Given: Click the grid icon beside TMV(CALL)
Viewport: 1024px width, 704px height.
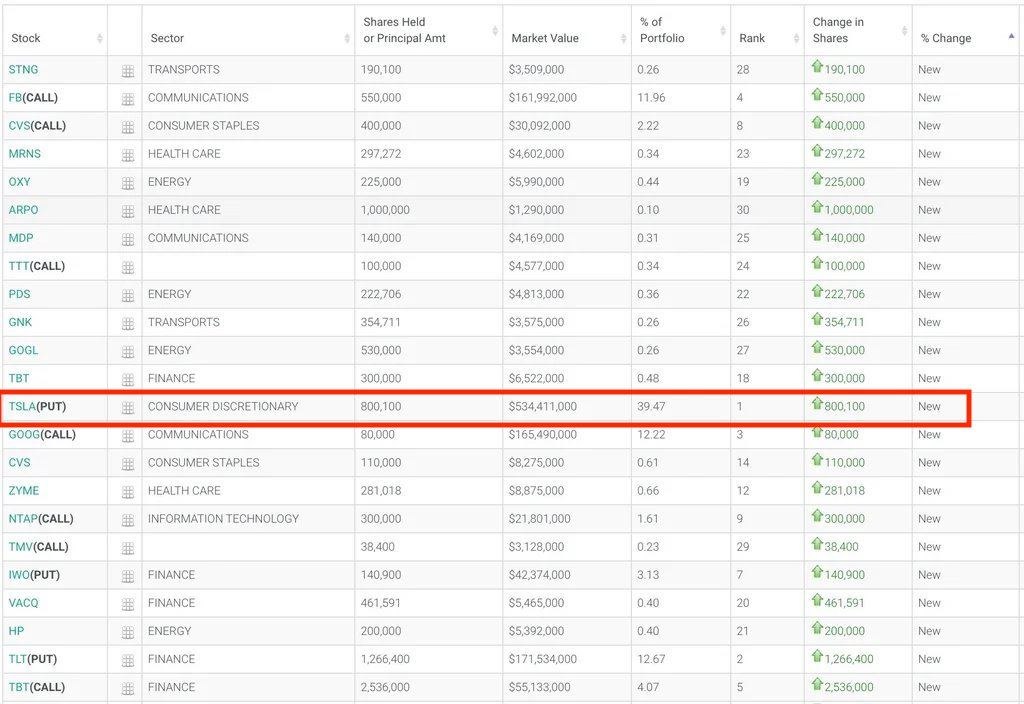Looking at the screenshot, I should point(128,549).
